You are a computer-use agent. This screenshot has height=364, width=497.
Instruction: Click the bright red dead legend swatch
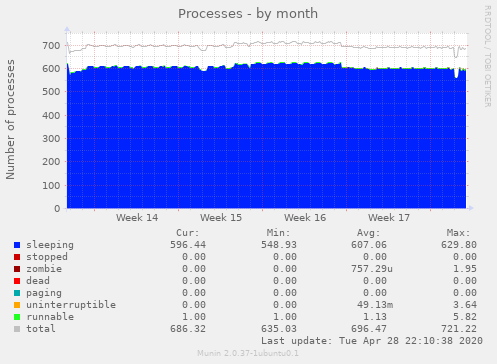pyautogui.click(x=17, y=281)
